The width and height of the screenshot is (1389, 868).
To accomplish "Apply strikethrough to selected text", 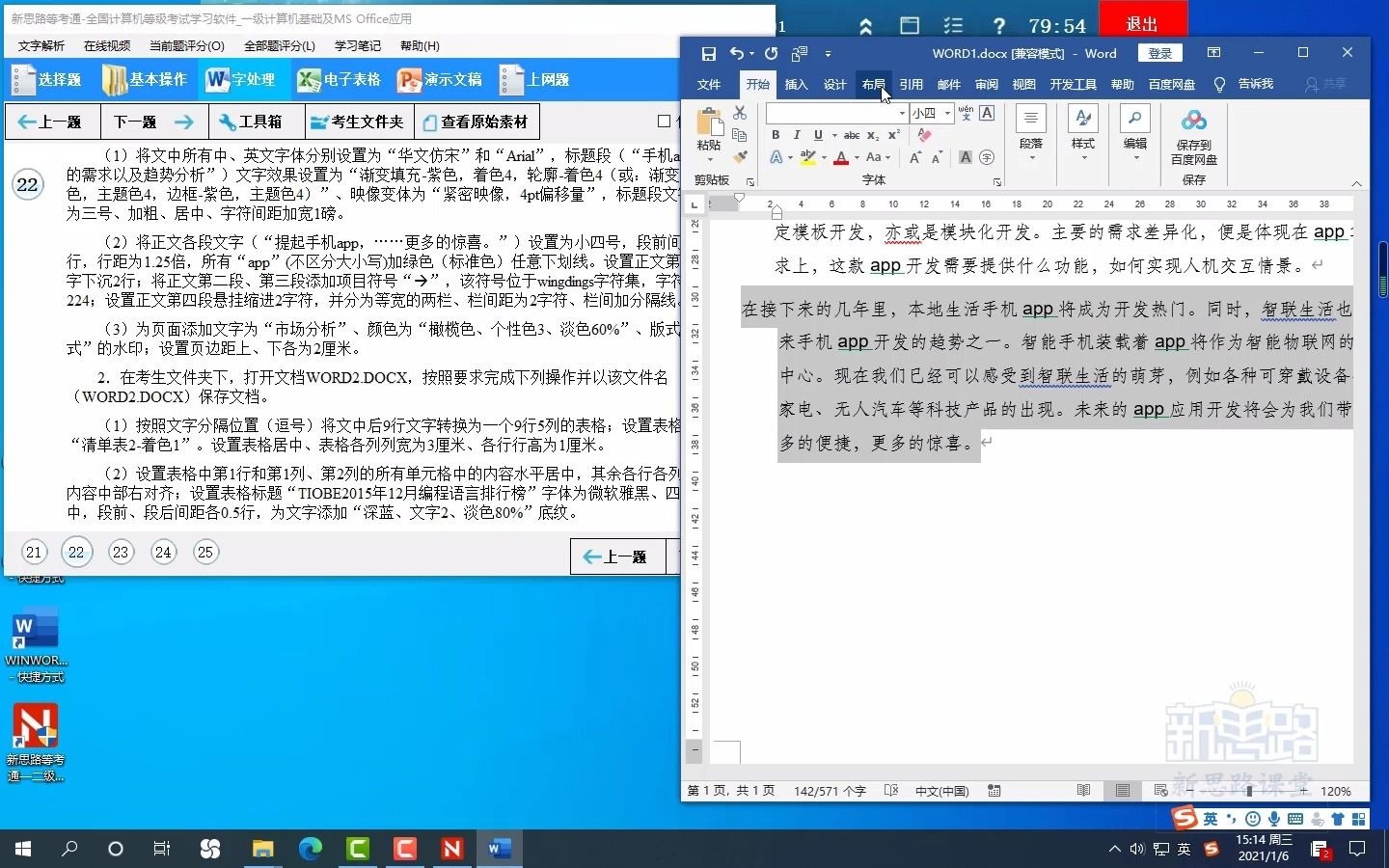I will click(x=852, y=135).
